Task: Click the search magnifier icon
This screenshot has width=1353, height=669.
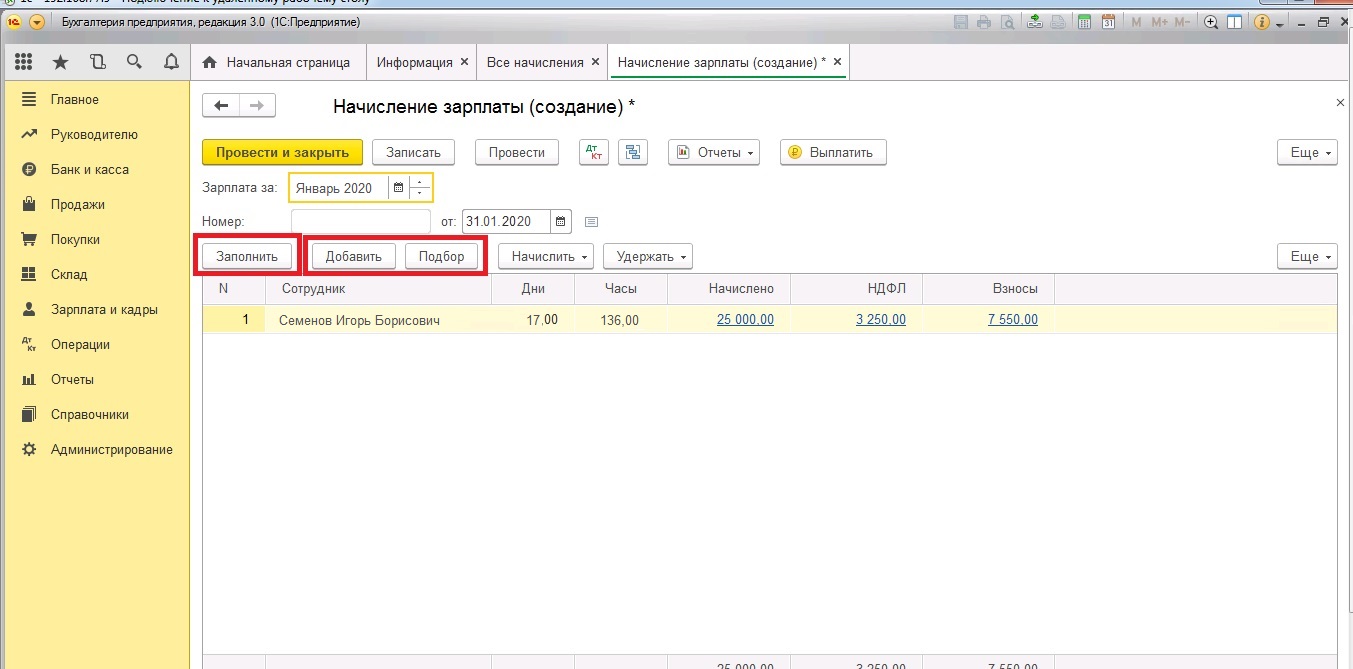Action: tap(134, 62)
